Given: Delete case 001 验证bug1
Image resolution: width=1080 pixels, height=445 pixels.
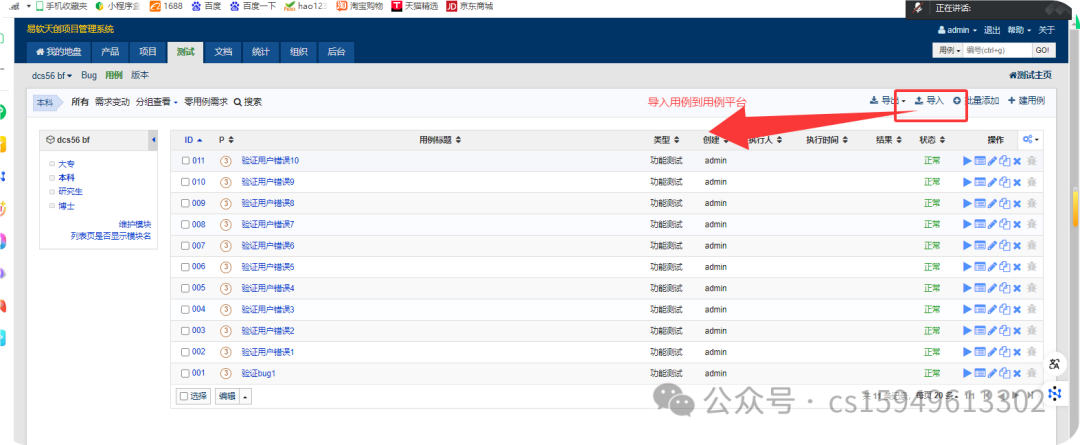Looking at the screenshot, I should (1017, 373).
